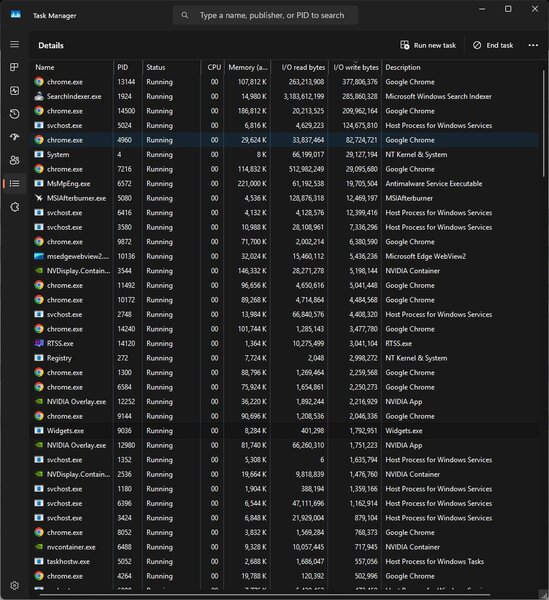Click the process search field

click(266, 15)
